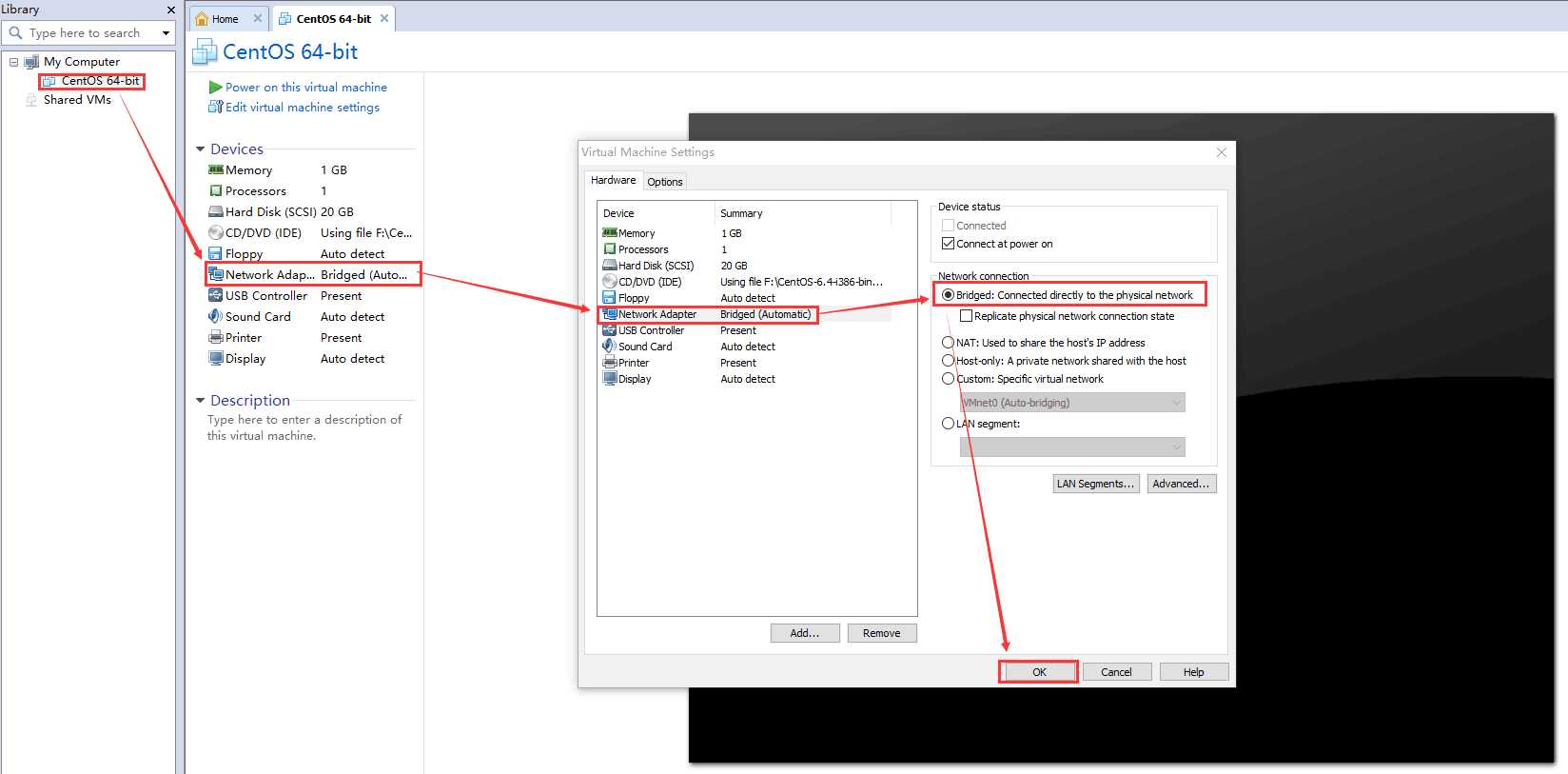Click Network Adapter icon in the Devices panel

[x=216, y=274]
